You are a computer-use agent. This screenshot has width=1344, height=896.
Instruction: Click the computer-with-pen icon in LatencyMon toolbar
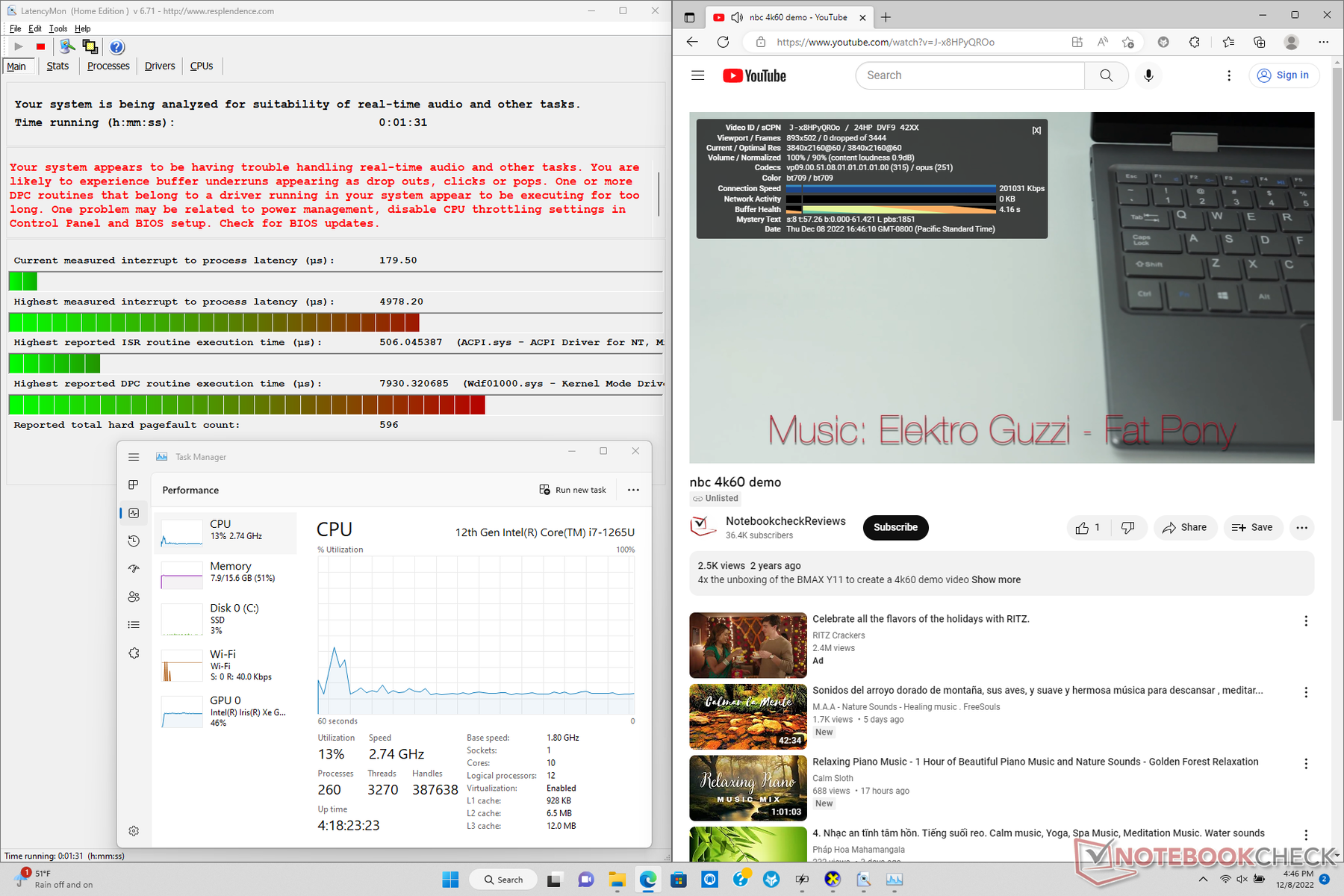click(x=67, y=47)
